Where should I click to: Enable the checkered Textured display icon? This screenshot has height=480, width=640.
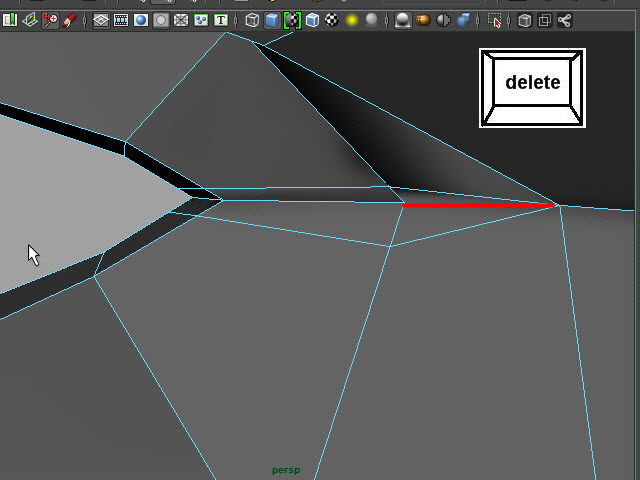point(332,20)
